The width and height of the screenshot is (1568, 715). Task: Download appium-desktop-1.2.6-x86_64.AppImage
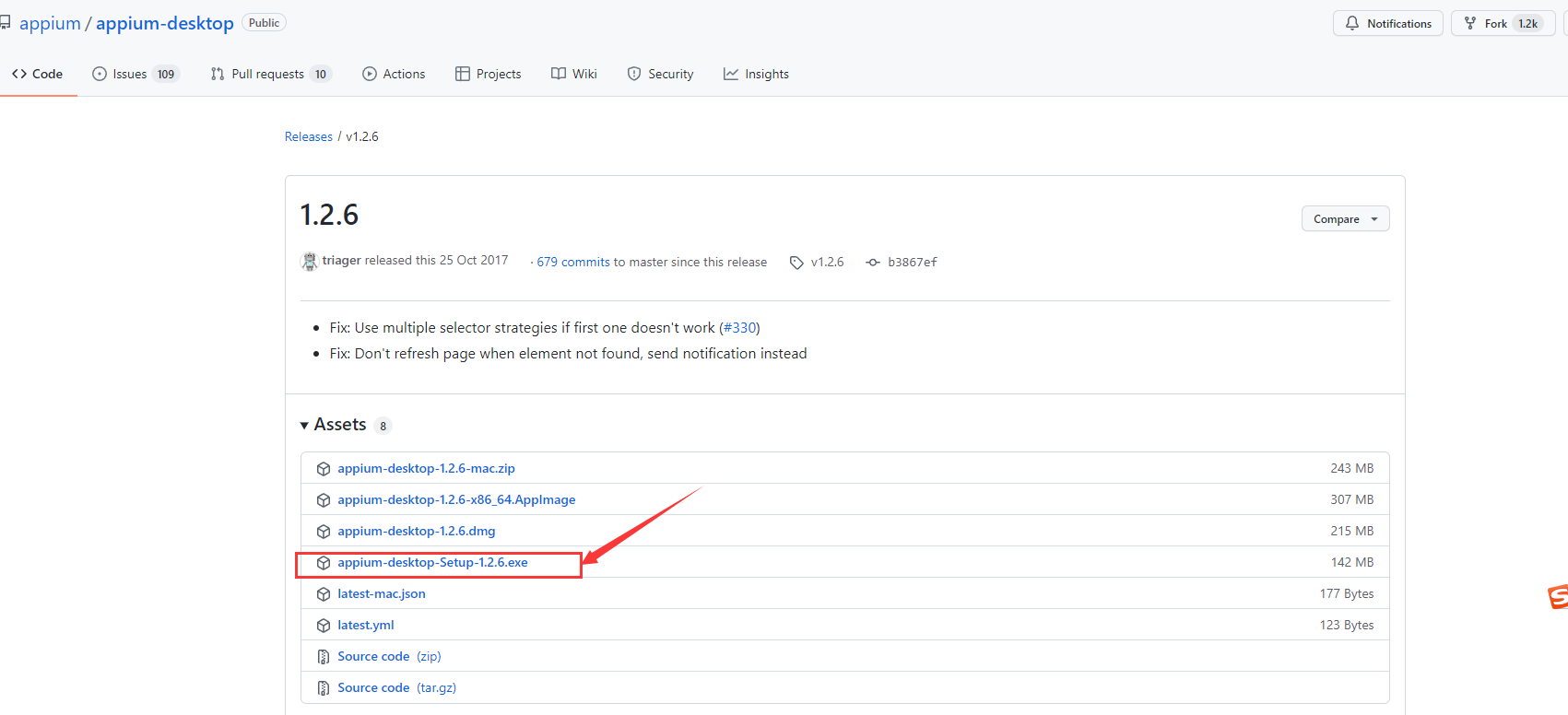click(456, 499)
